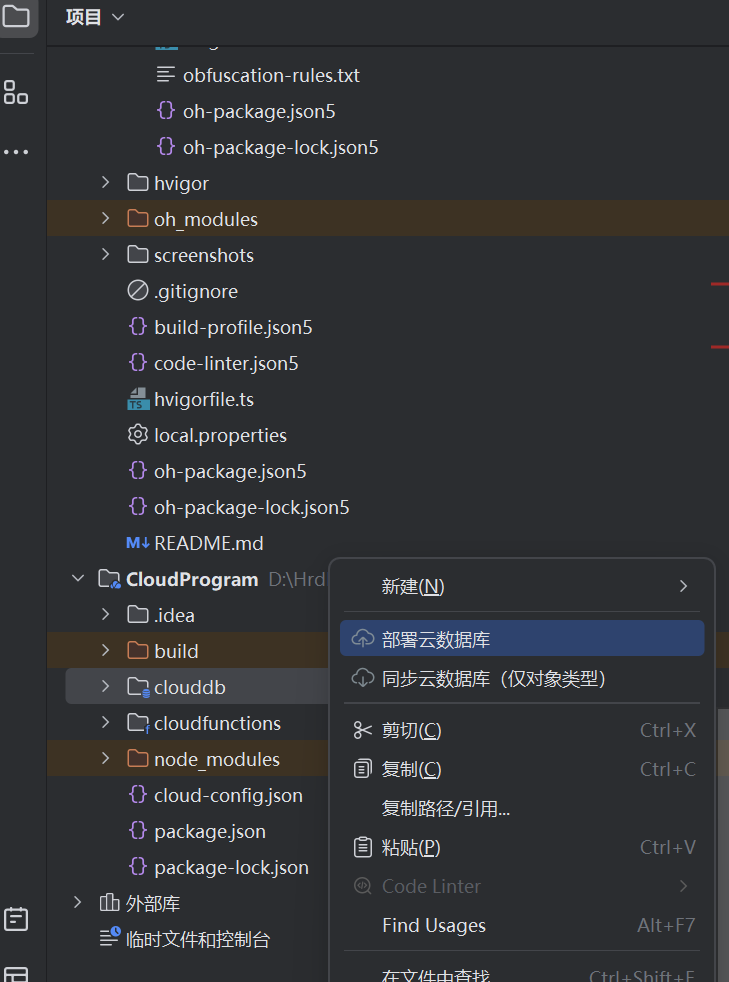Expand the cloudfunctions folder
Screen dimensions: 729x982
click(x=106, y=723)
